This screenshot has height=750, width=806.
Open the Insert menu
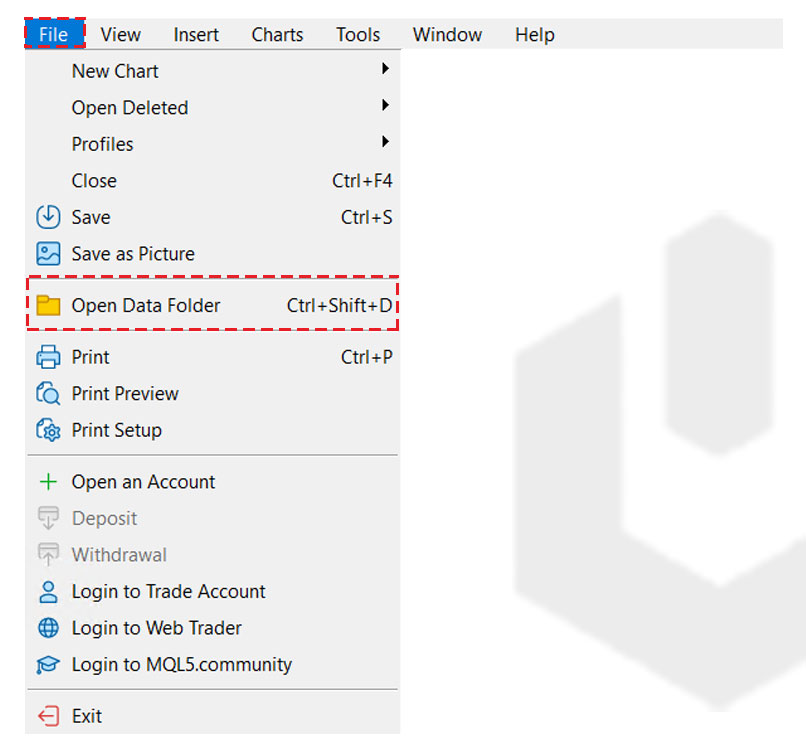pos(196,35)
